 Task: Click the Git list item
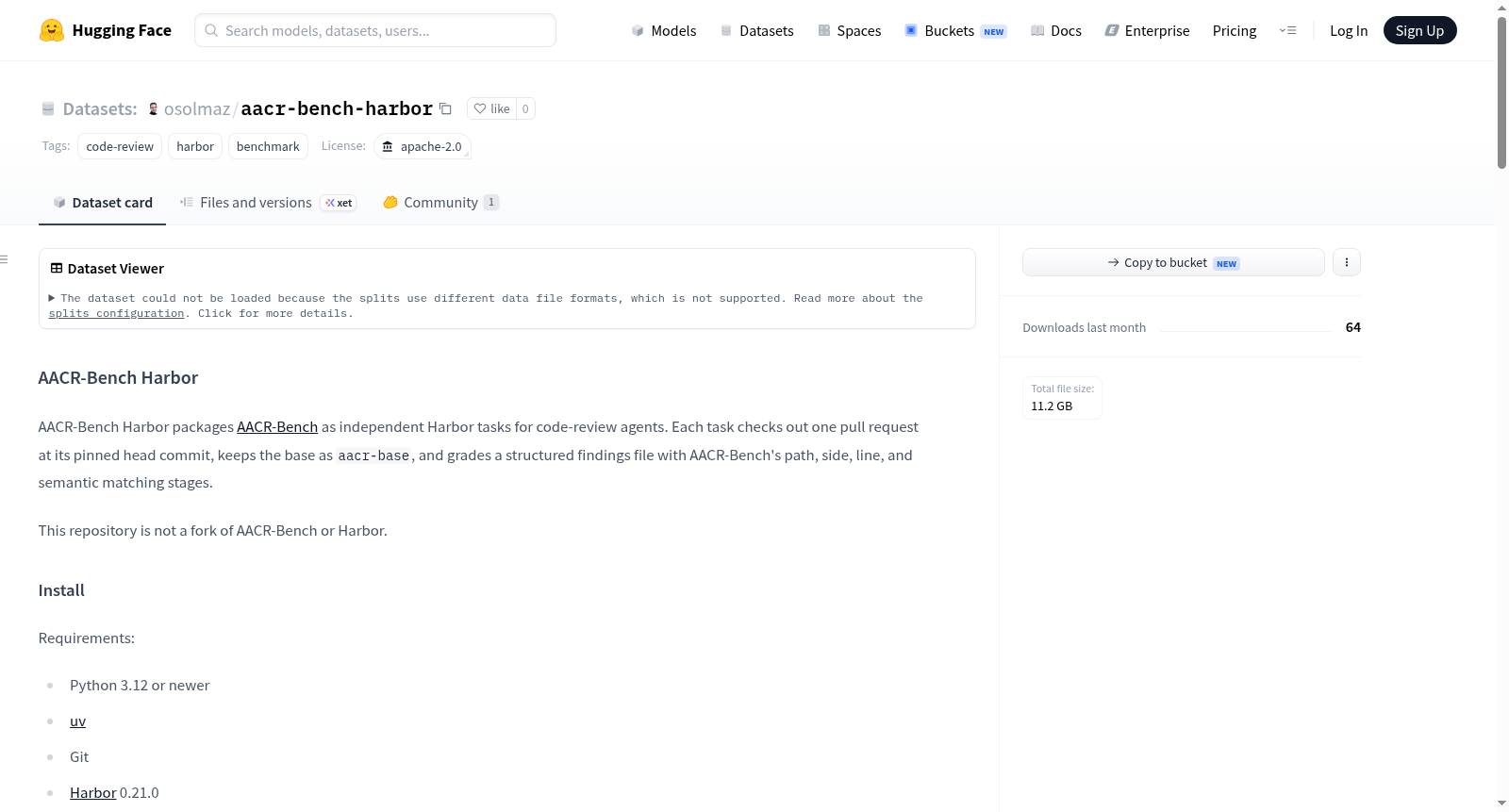[79, 757]
